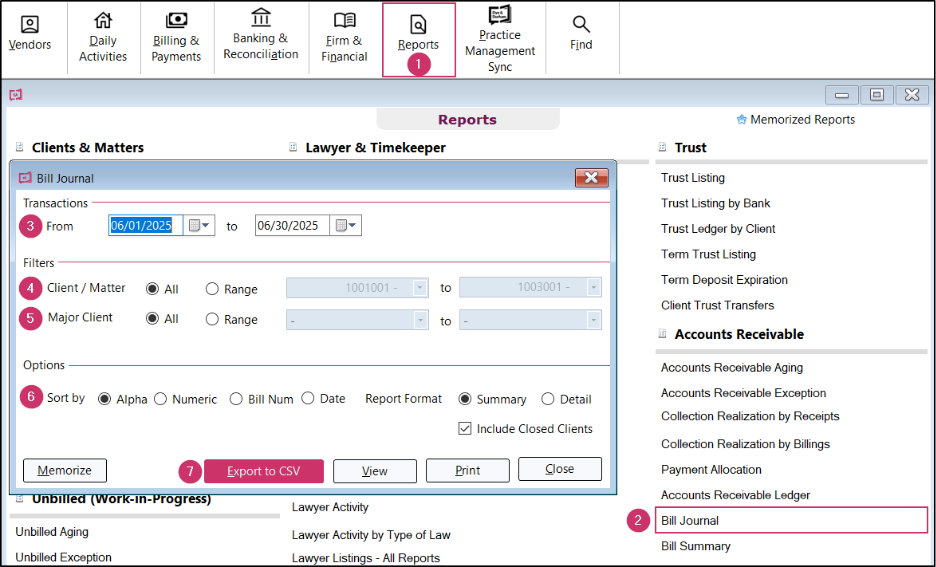936x567 pixels.
Task: Open Collection Realization by Billings report
Action: pyautogui.click(x=745, y=444)
